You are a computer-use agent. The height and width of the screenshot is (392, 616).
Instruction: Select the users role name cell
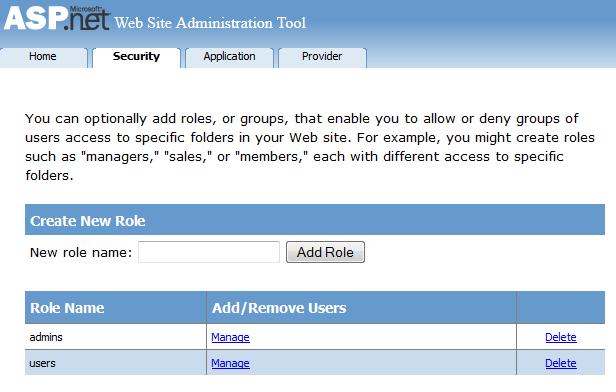[x=116, y=363]
